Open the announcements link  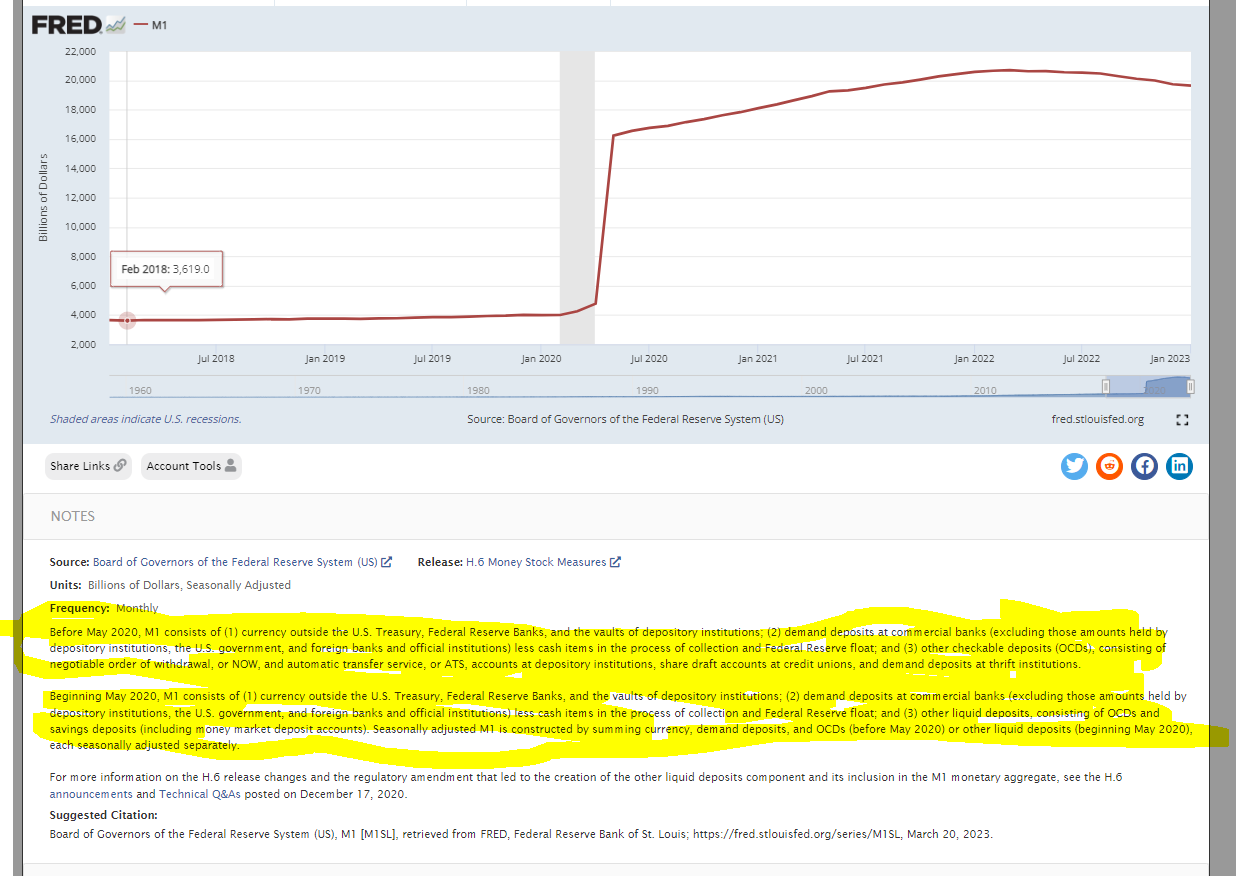(90, 794)
